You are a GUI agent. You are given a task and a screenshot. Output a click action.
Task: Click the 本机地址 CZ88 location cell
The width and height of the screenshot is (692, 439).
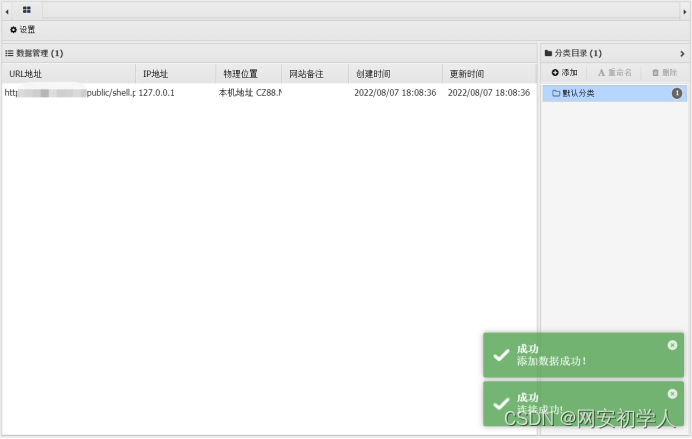pos(250,93)
